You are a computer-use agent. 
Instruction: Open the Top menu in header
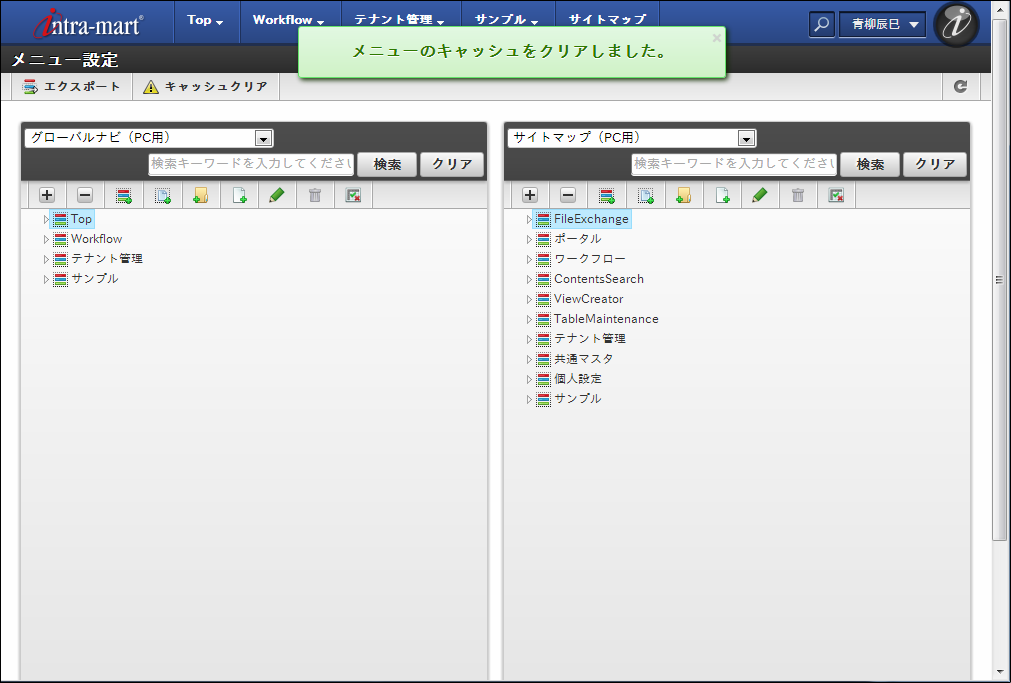point(206,20)
